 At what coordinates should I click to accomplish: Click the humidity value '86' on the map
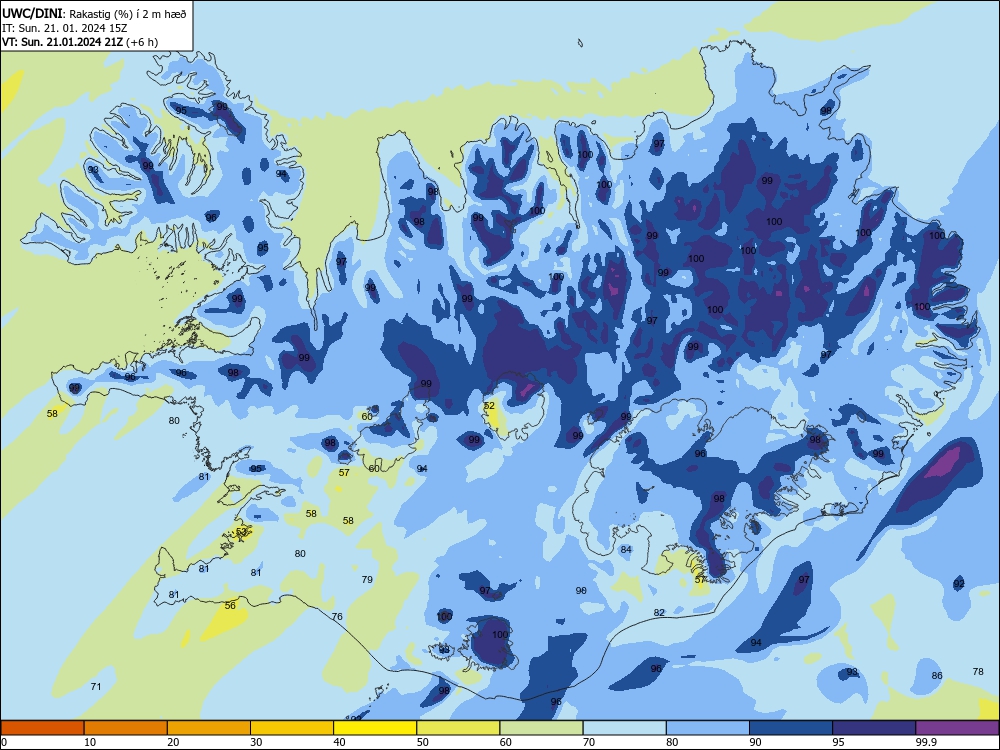coord(937,675)
